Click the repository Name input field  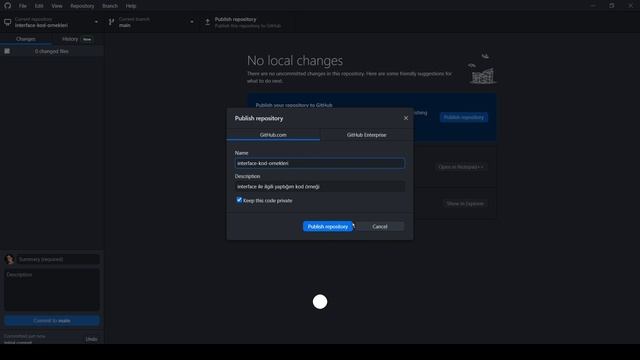(320, 163)
